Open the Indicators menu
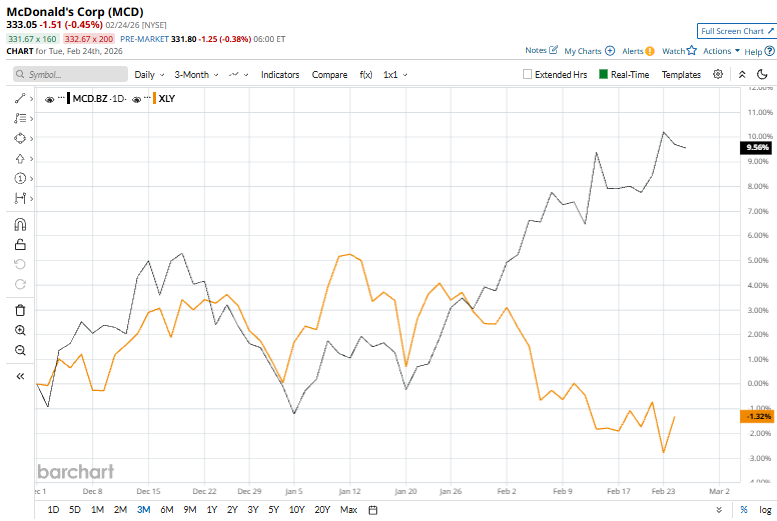777x521 pixels. (x=280, y=74)
